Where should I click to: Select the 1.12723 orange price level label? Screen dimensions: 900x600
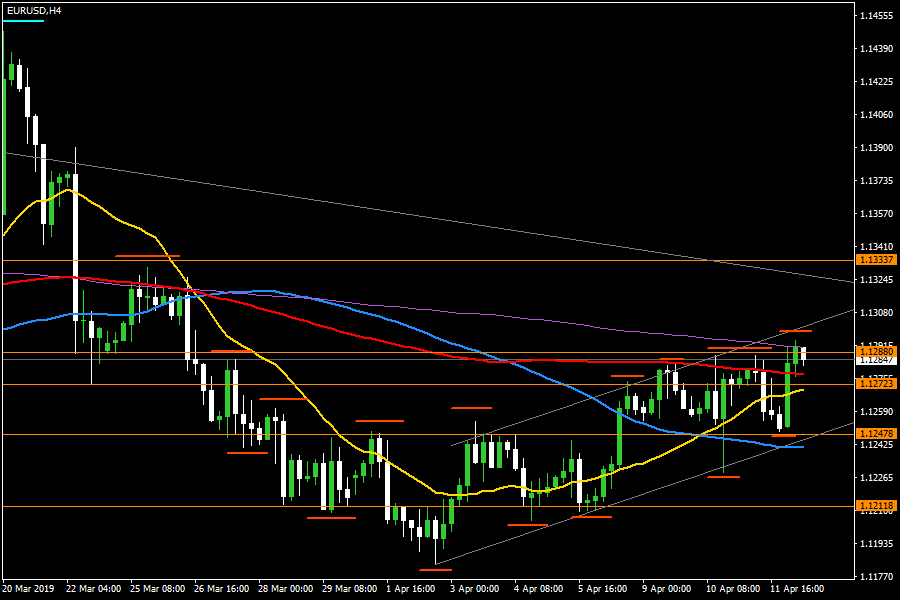[876, 384]
